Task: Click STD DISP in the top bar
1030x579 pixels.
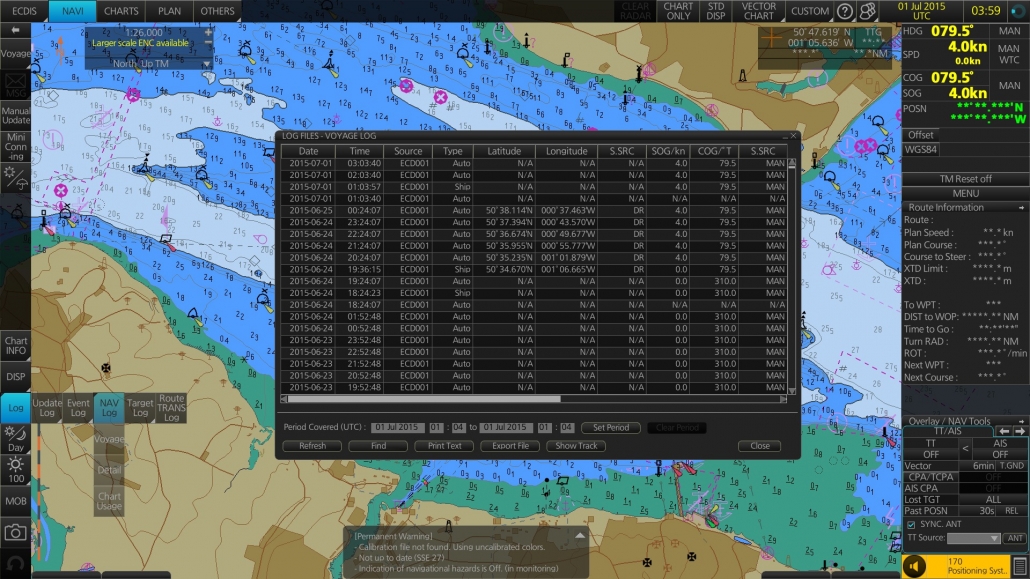Action: tap(716, 11)
